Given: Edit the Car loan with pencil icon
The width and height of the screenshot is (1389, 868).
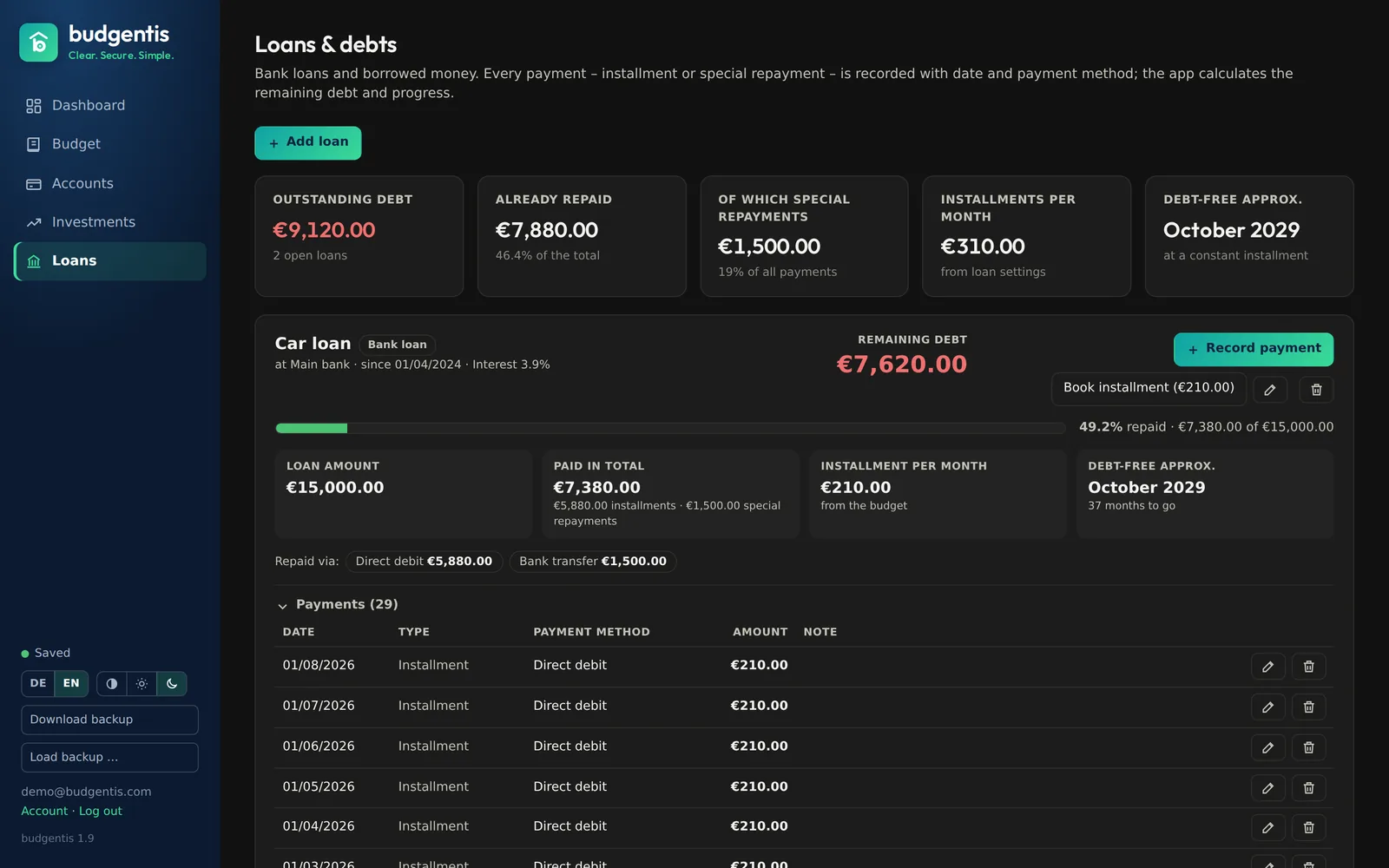Looking at the screenshot, I should (x=1270, y=390).
